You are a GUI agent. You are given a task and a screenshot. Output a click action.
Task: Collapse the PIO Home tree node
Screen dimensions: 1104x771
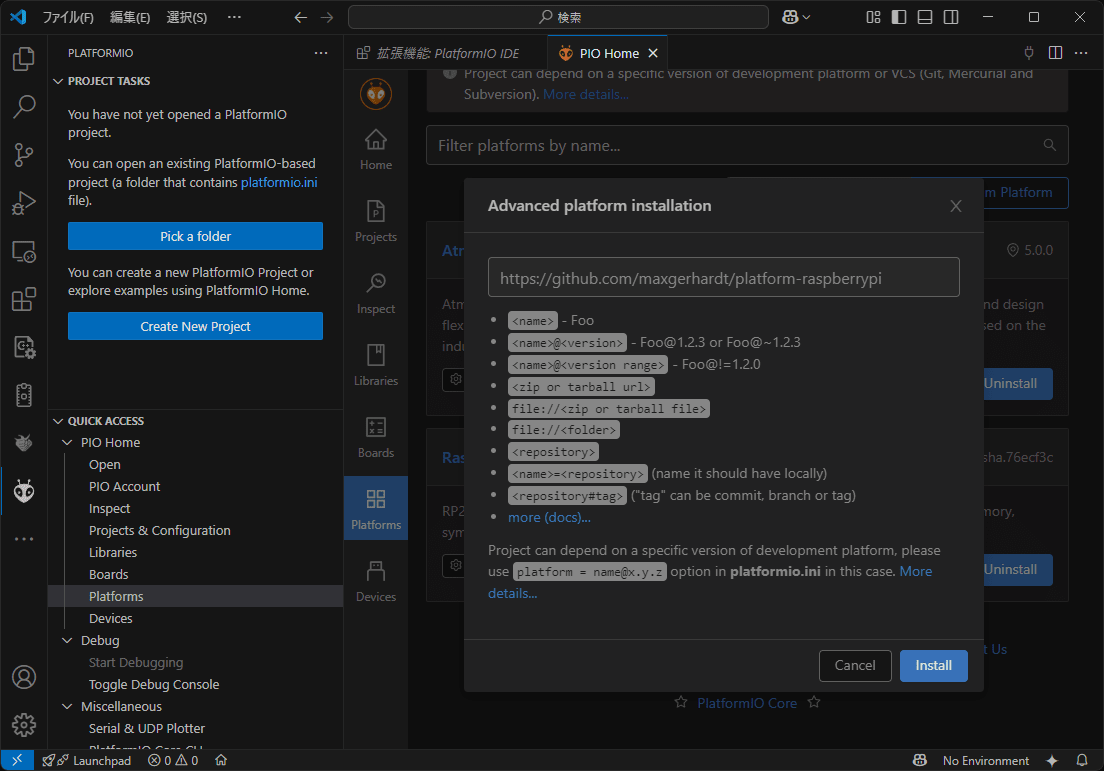pos(68,442)
